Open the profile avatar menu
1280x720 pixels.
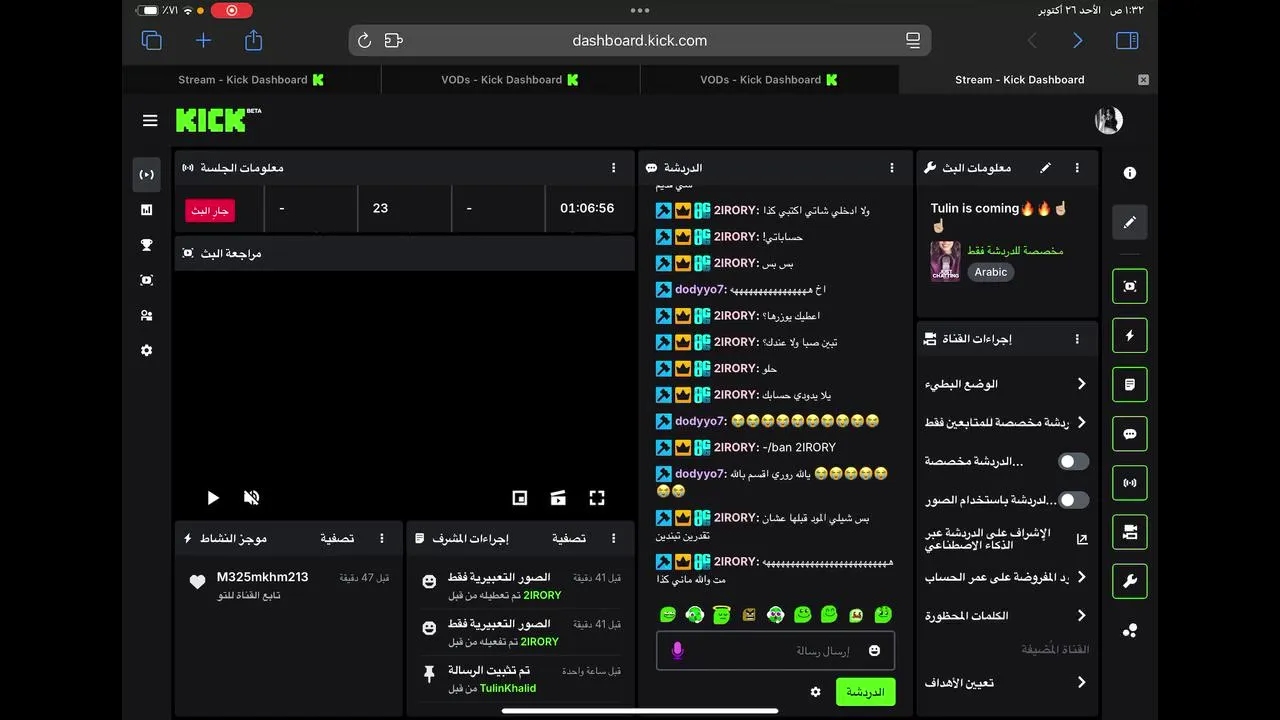(1108, 121)
